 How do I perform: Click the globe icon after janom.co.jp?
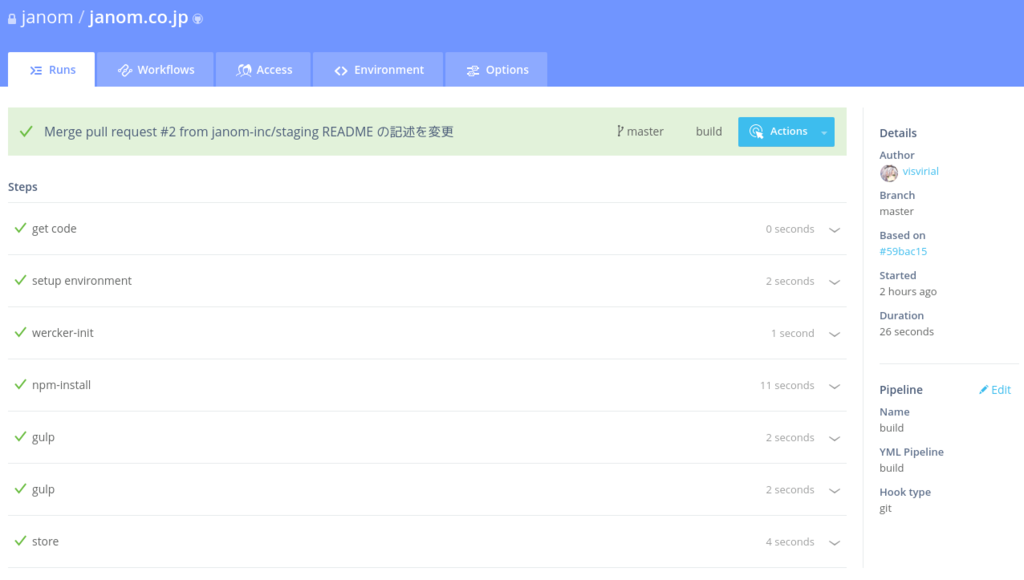pos(196,17)
